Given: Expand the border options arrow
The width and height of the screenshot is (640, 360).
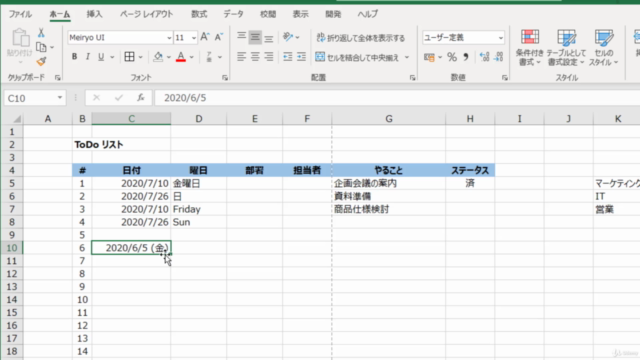Looking at the screenshot, I should point(140,57).
